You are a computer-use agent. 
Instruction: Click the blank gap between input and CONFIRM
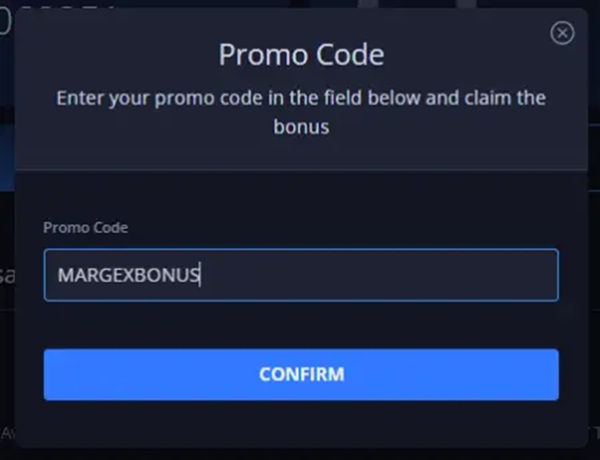300,325
